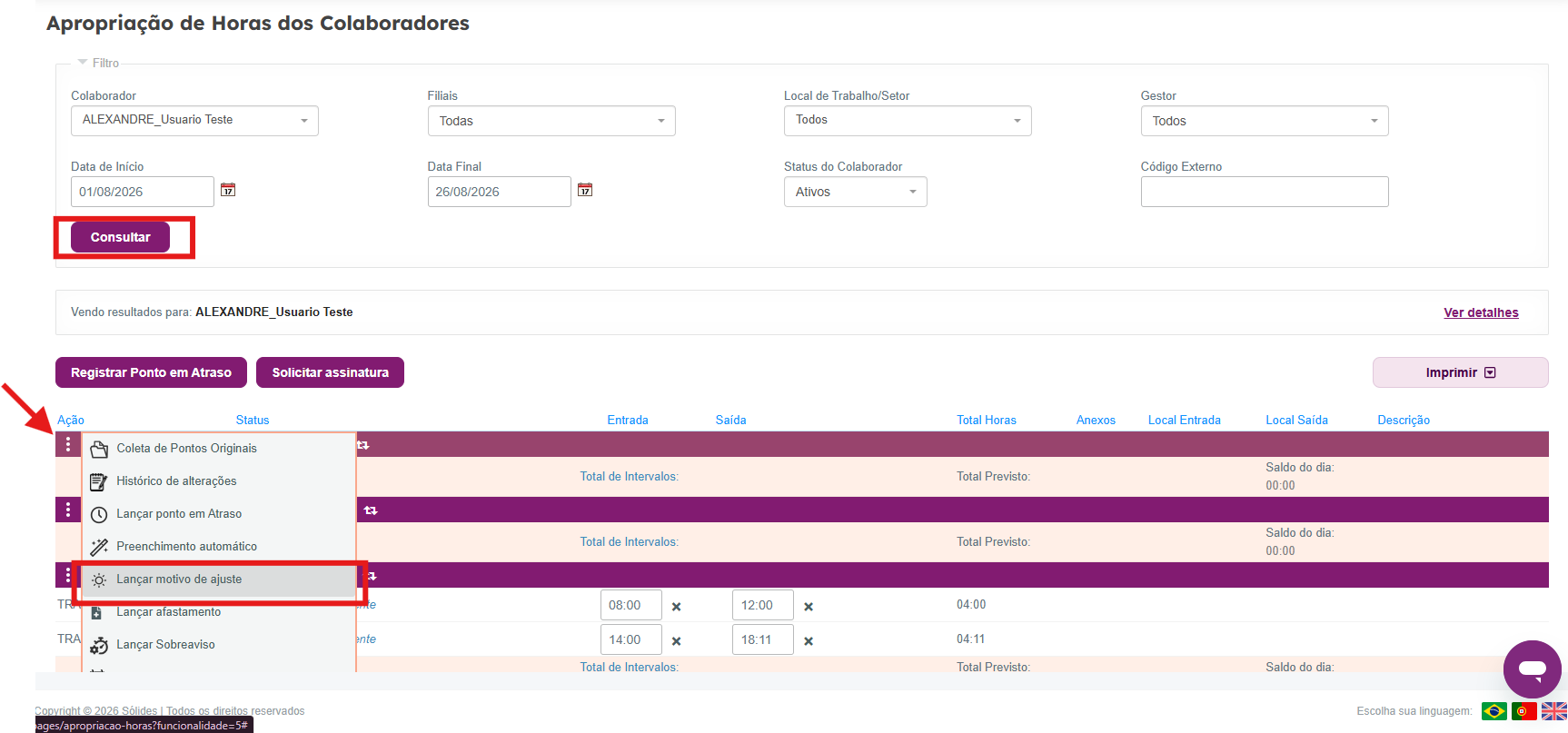Switch language to Brazilian Portuguese flag
This screenshot has height=733, width=1568.
click(x=1494, y=711)
